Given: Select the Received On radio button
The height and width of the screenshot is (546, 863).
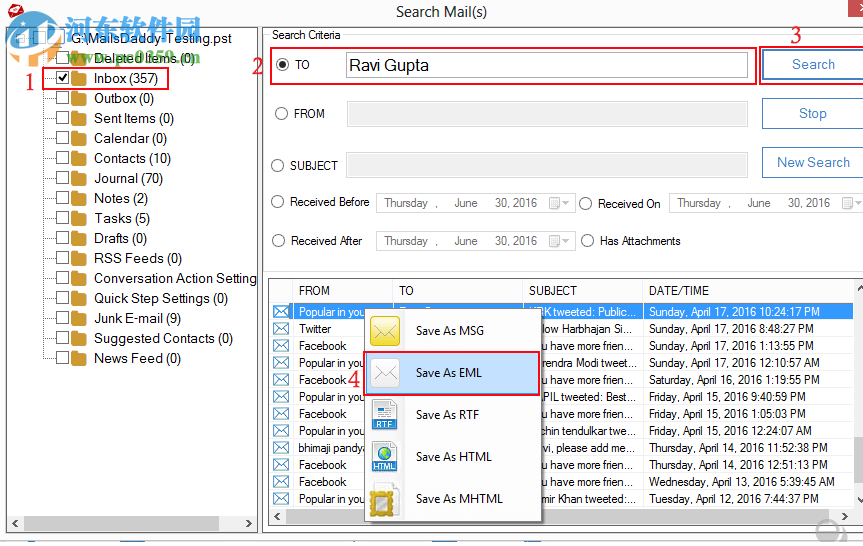Looking at the screenshot, I should (x=586, y=204).
